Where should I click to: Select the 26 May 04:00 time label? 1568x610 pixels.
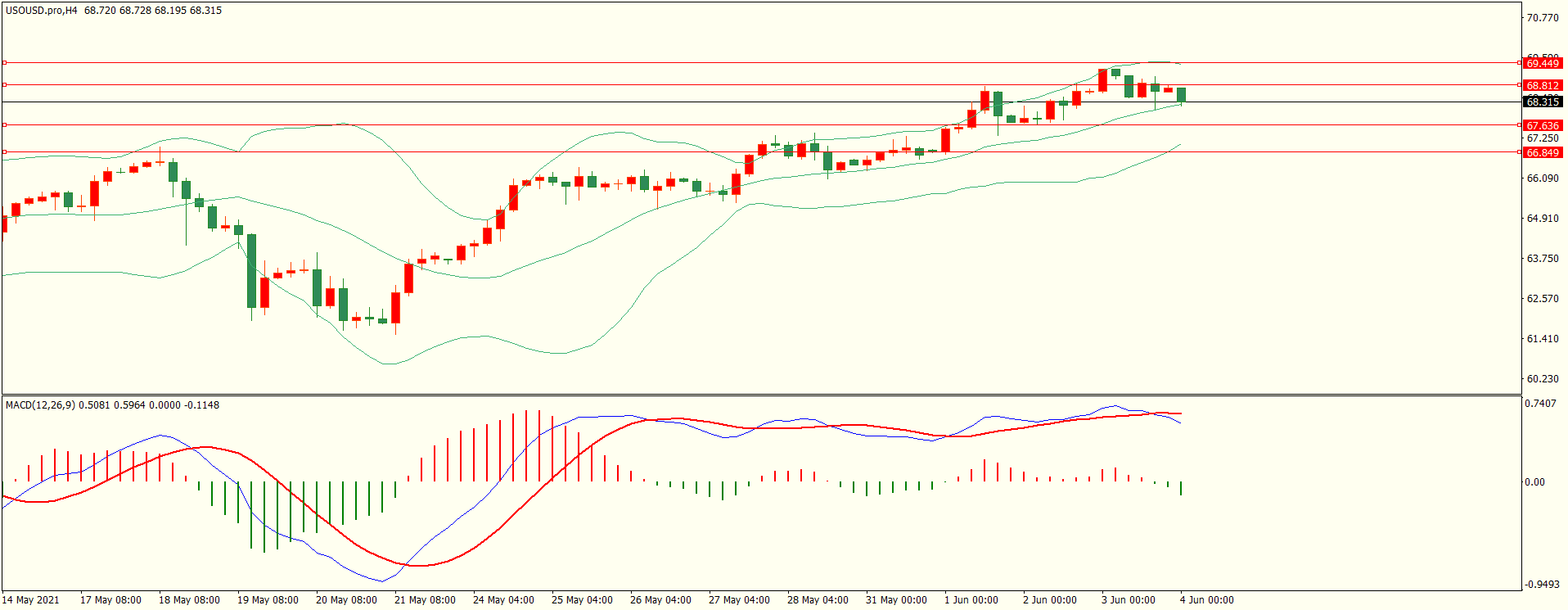point(660,599)
